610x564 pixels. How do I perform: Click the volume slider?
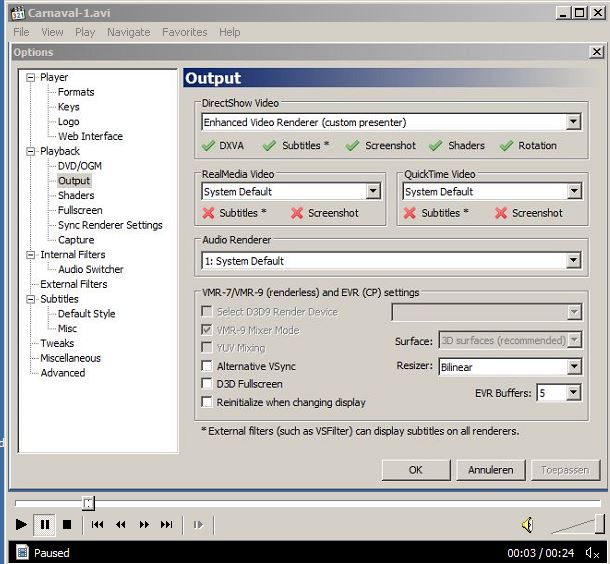(578, 524)
